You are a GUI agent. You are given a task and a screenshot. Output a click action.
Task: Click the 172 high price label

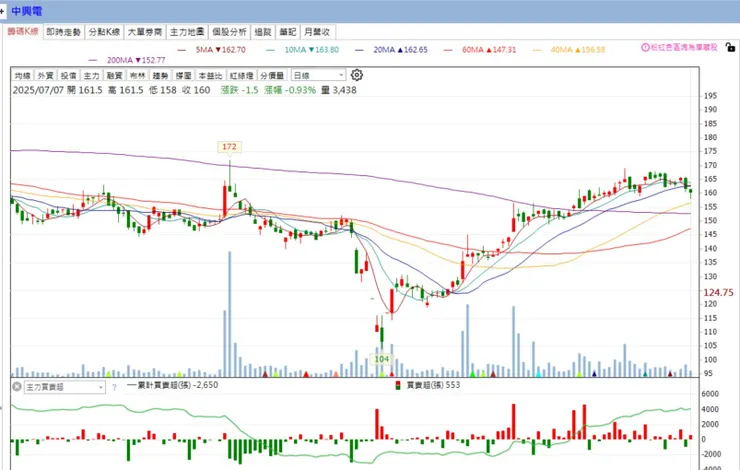coord(229,147)
